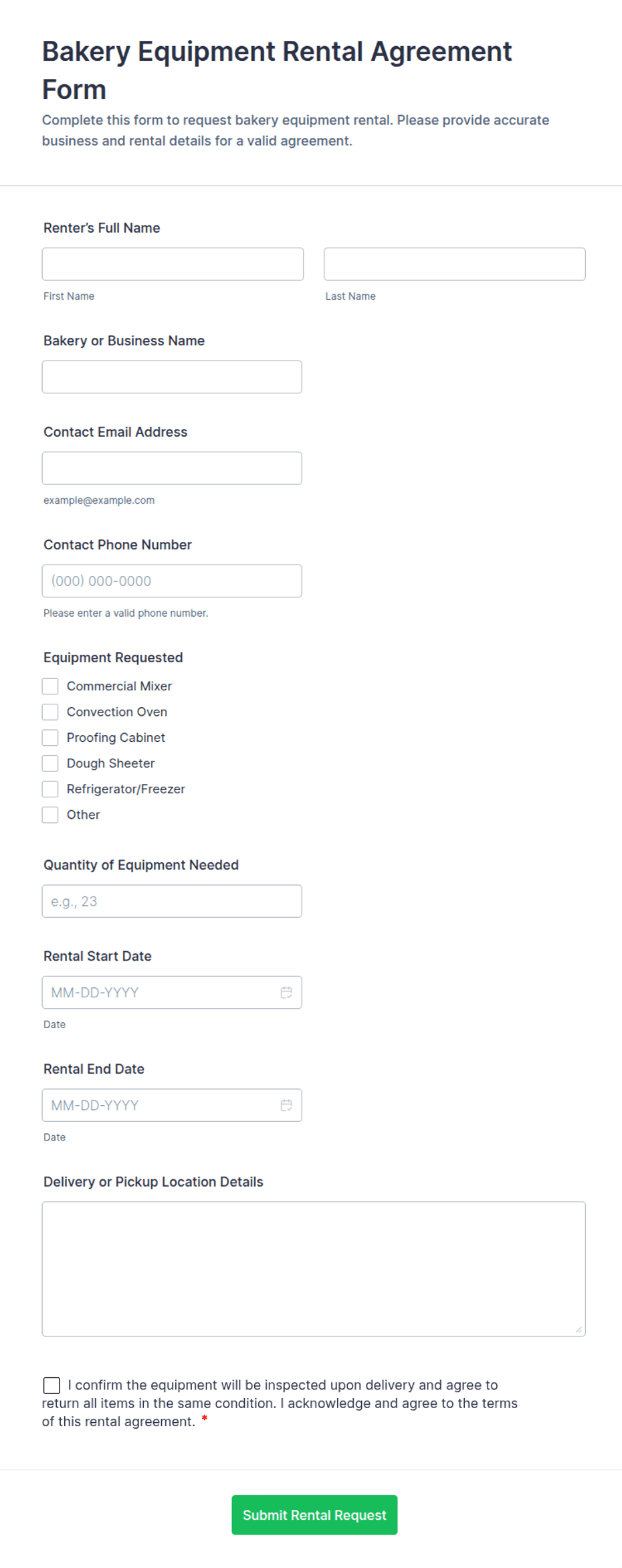This screenshot has width=622, height=1568.
Task: Open the Rental Start Date calendar icon
Action: (286, 992)
